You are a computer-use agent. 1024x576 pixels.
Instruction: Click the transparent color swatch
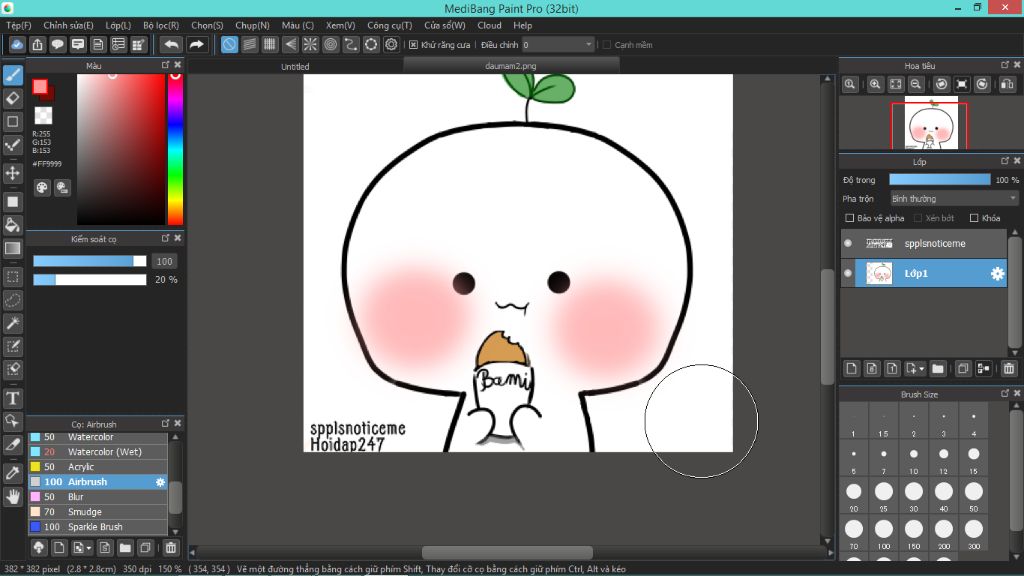[x=43, y=115]
